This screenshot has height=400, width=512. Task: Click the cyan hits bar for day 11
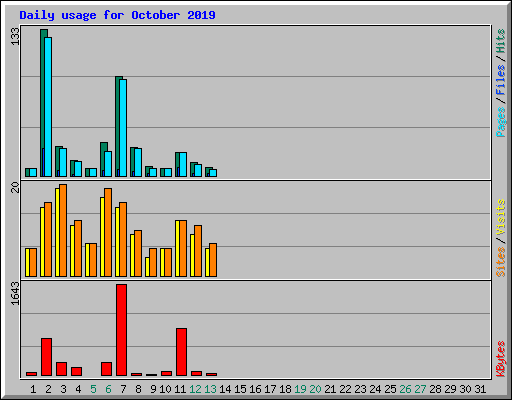(x=183, y=164)
